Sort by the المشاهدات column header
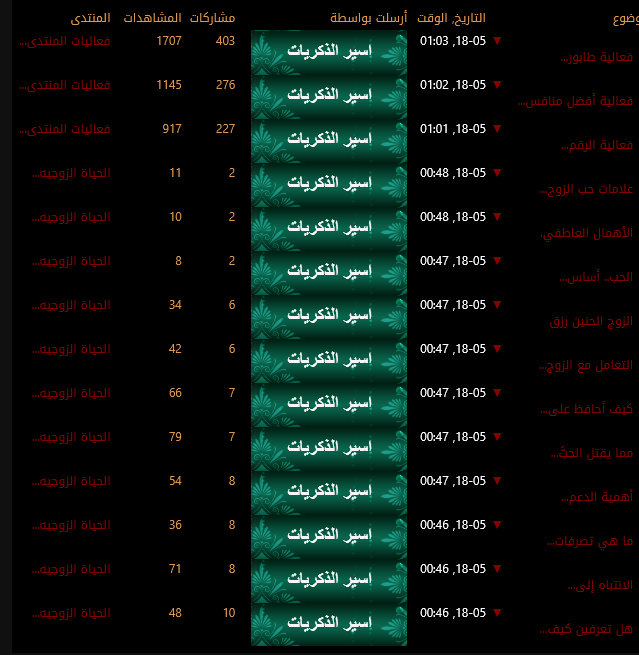The height and width of the screenshot is (655, 639). (151, 19)
